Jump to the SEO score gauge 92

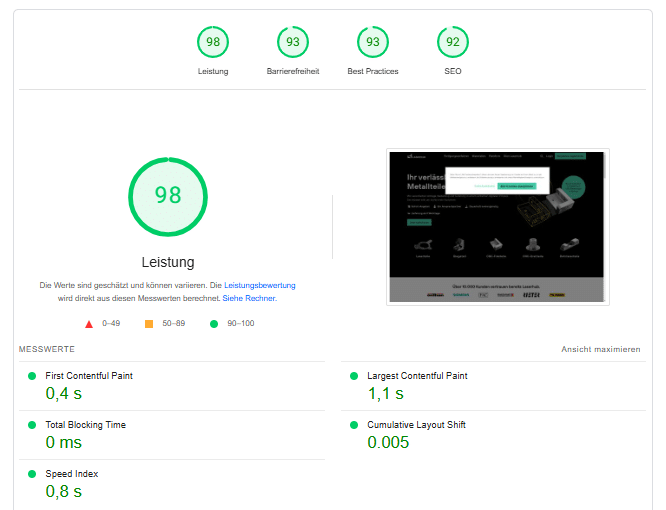pyautogui.click(x=453, y=42)
